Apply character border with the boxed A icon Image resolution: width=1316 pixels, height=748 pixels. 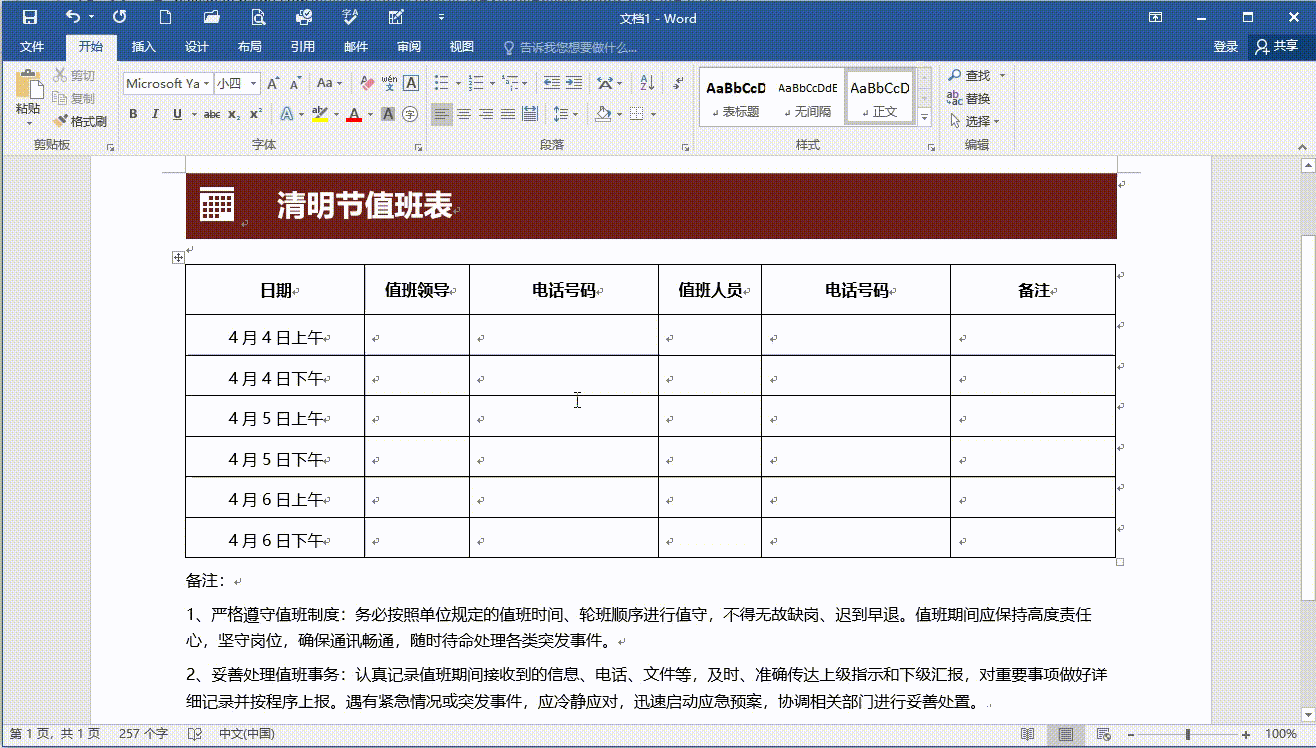point(411,83)
